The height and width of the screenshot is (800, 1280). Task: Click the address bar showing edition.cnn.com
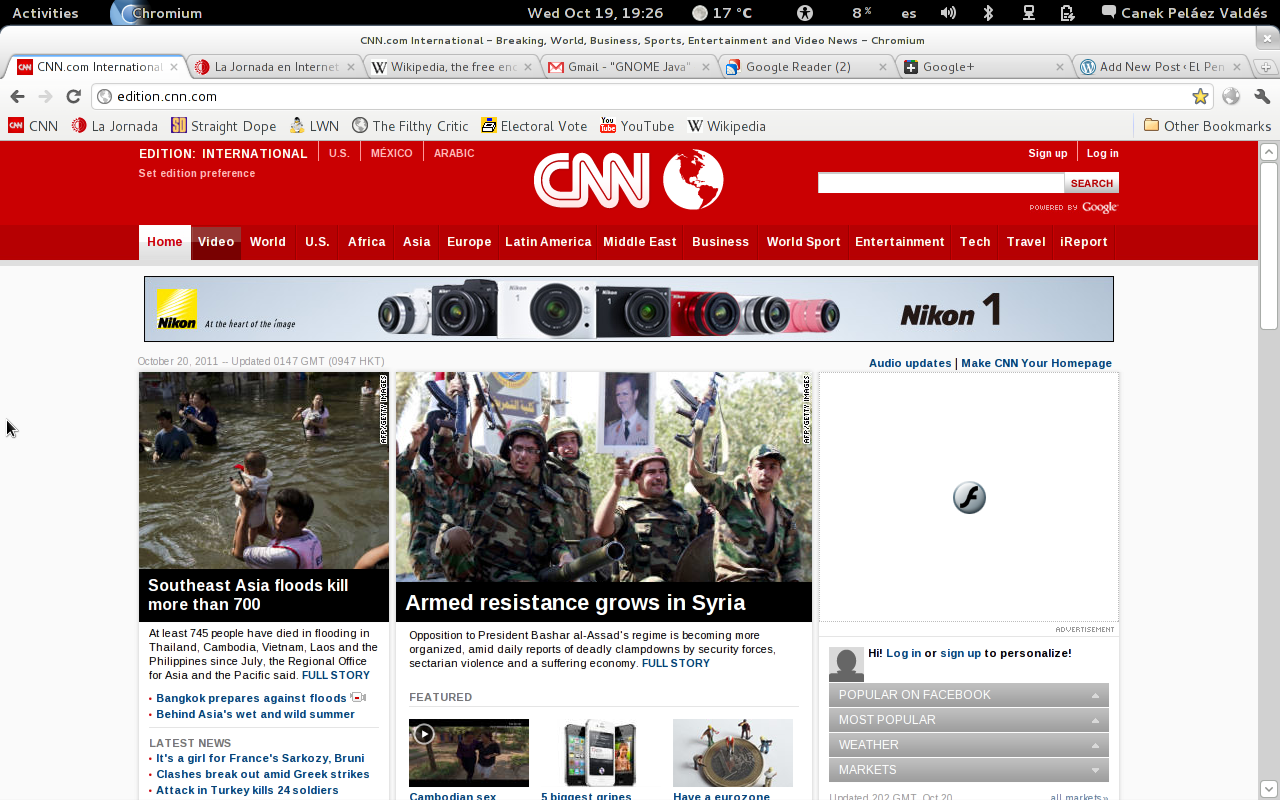(652, 96)
